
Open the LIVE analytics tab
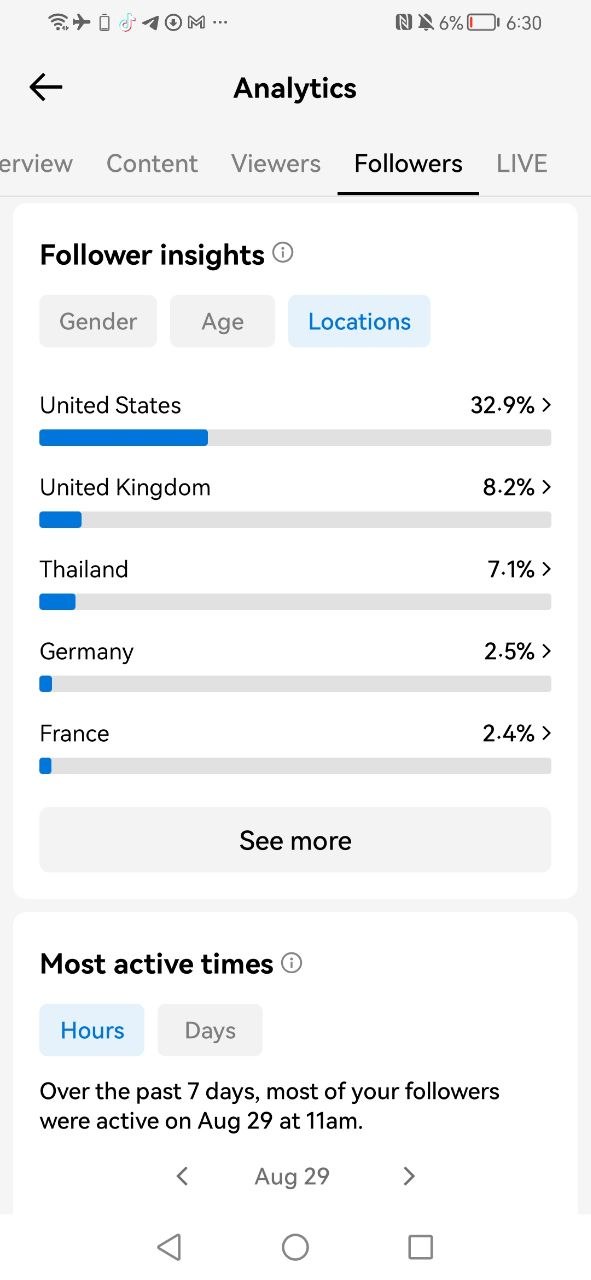tap(522, 163)
